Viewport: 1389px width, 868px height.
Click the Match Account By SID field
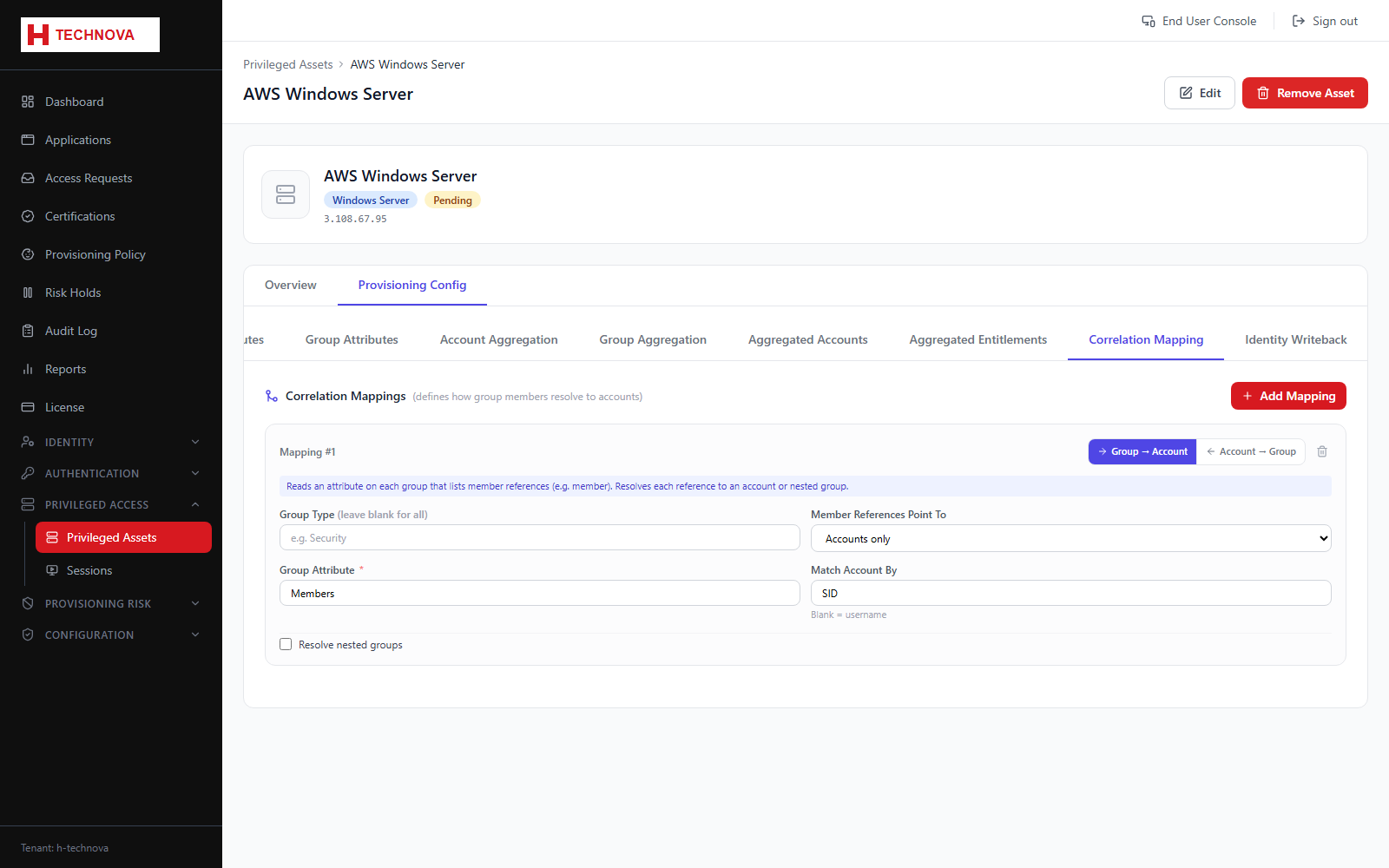pyautogui.click(x=1071, y=593)
